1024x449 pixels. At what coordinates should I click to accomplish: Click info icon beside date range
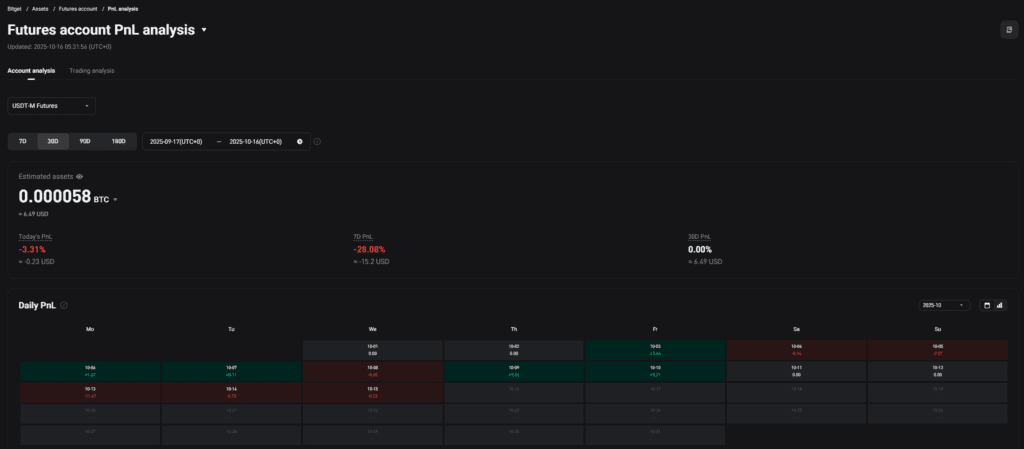tap(317, 142)
